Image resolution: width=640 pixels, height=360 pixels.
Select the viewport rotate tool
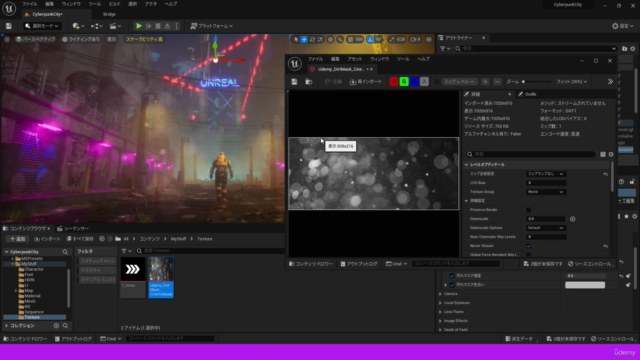(312, 39)
